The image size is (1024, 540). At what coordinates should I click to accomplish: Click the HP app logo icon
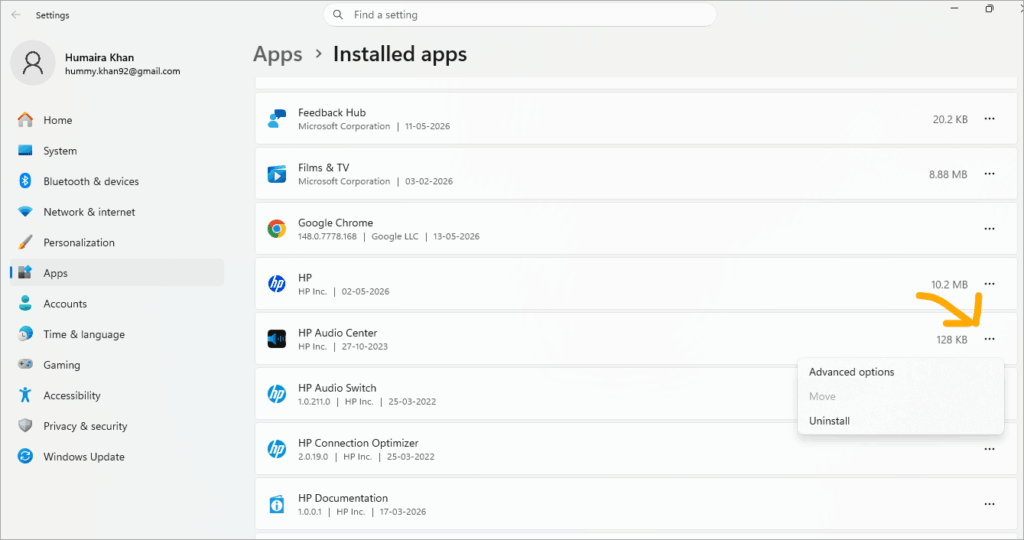(277, 284)
